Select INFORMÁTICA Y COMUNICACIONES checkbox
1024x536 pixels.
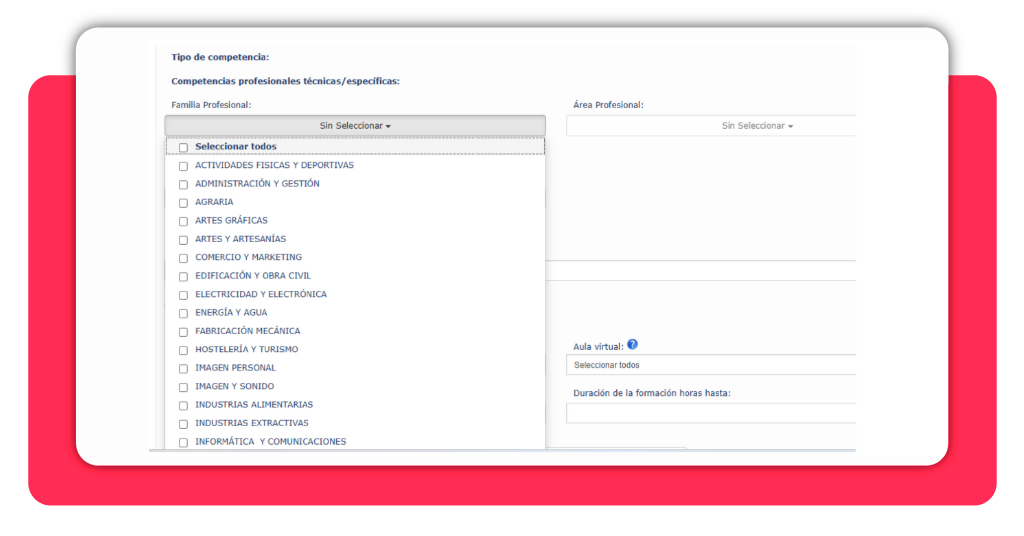(x=184, y=442)
